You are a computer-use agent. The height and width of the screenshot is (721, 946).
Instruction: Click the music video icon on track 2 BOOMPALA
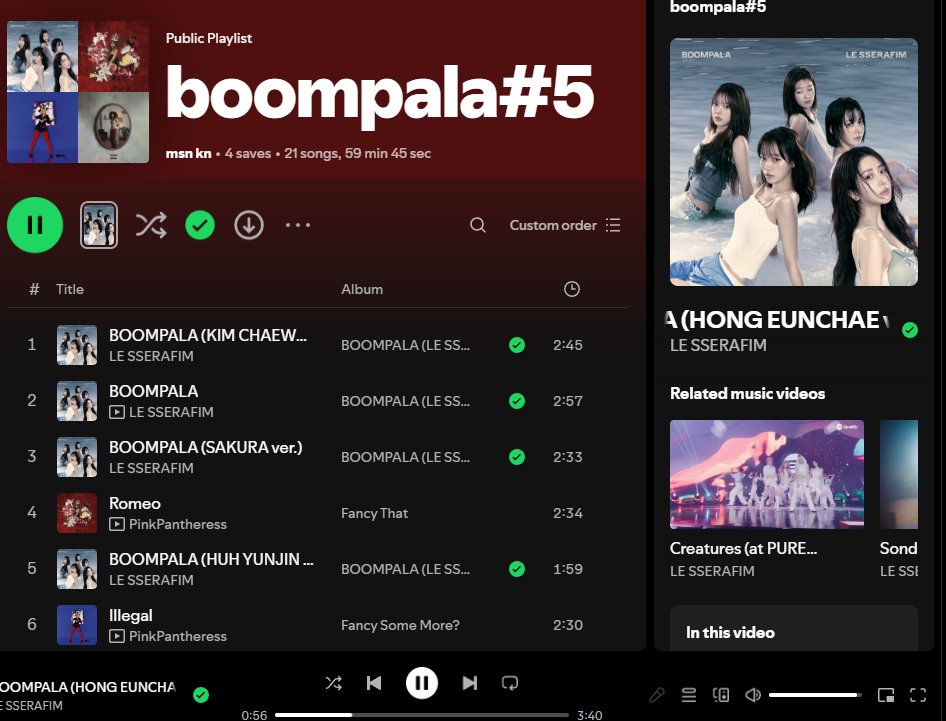click(117, 412)
